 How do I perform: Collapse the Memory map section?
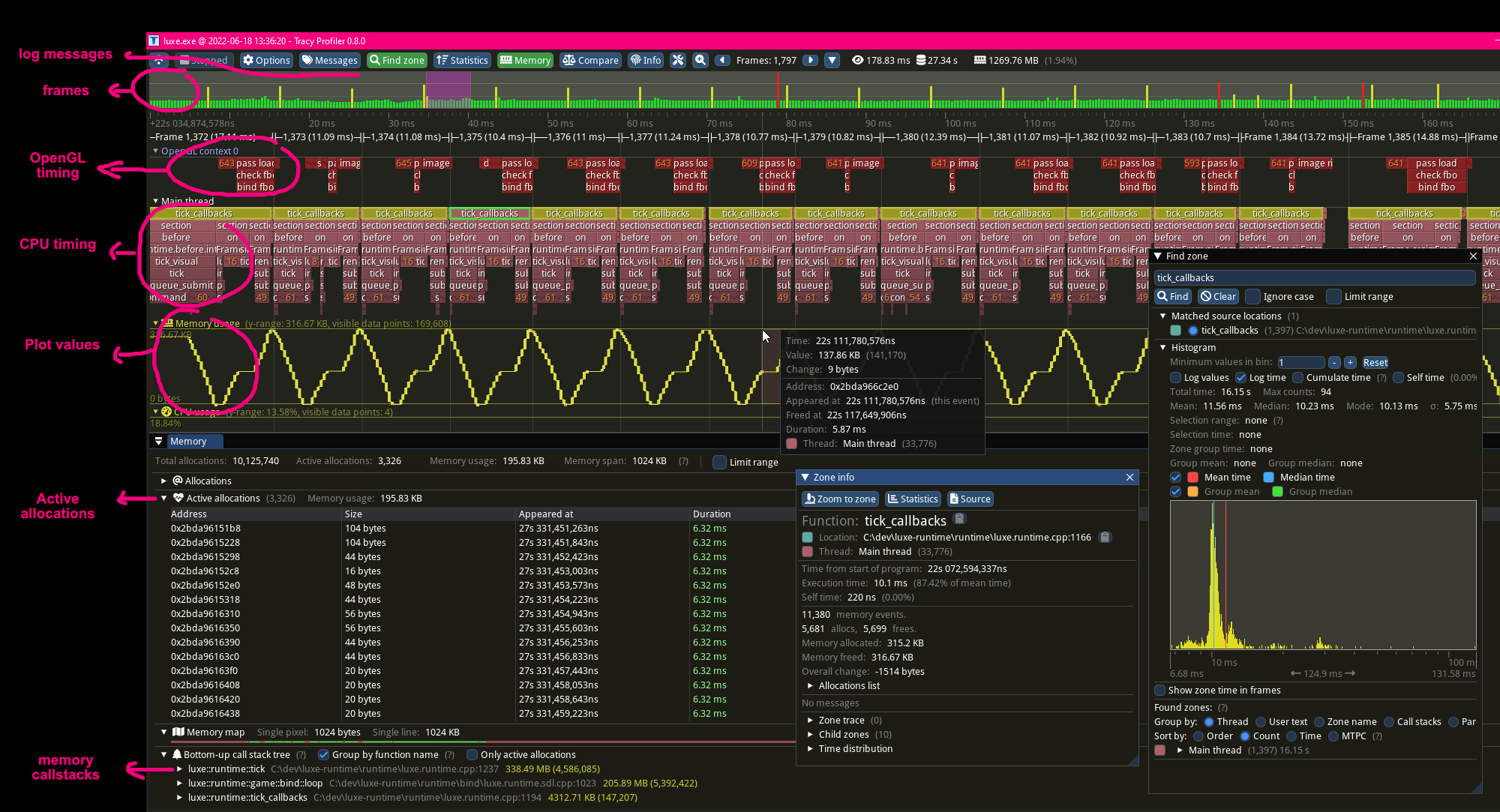pos(163,732)
